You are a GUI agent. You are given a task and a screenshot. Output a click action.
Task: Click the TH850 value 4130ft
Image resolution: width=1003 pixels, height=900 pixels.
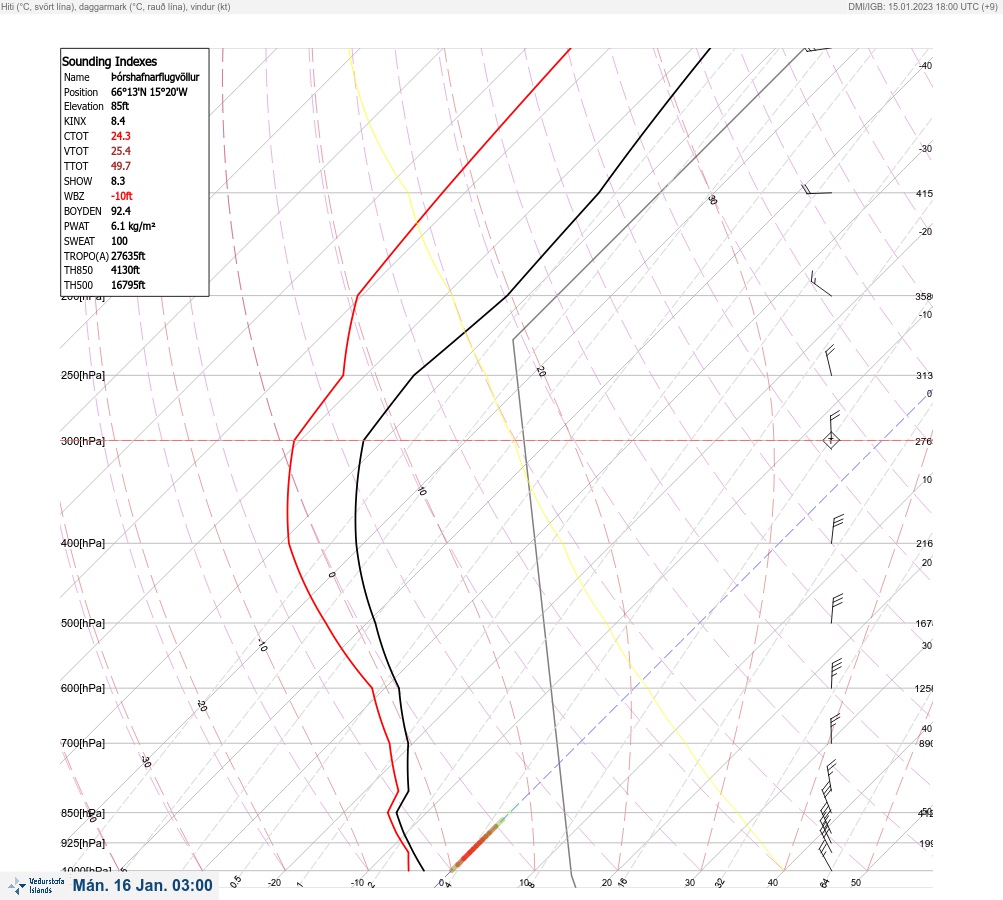coord(125,270)
